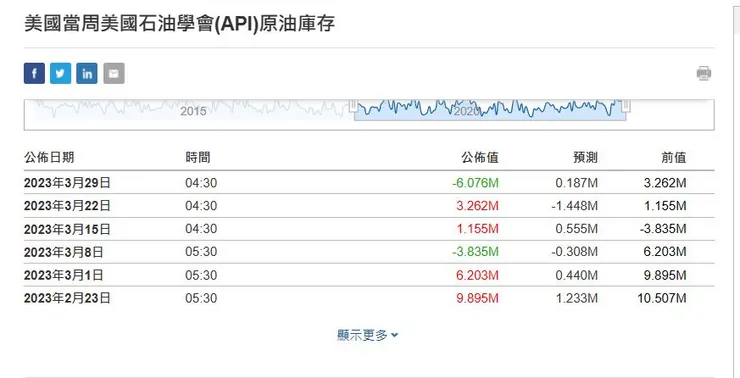This screenshot has height=378, width=740.
Task: Share page via Twitter icon
Action: (x=60, y=74)
